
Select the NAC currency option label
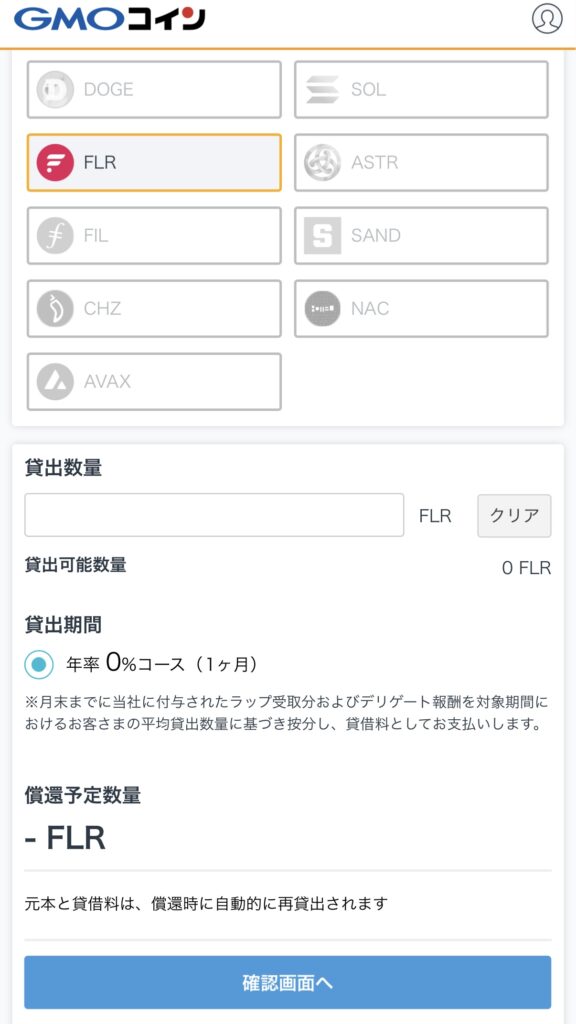point(370,309)
